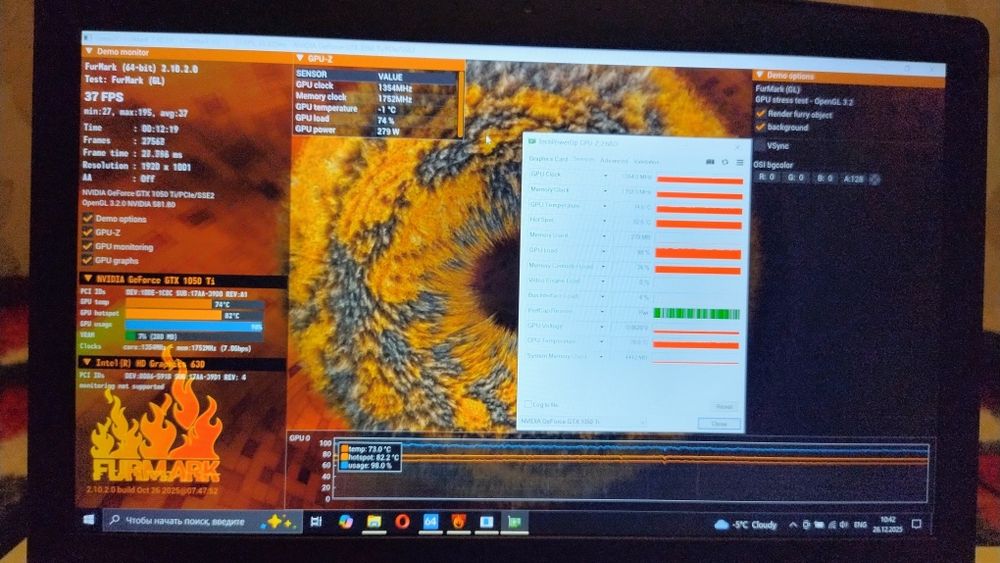Image resolution: width=1000 pixels, height=563 pixels.
Task: Switch to the Graphics Card tab in GPU-Z
Action: pos(548,159)
